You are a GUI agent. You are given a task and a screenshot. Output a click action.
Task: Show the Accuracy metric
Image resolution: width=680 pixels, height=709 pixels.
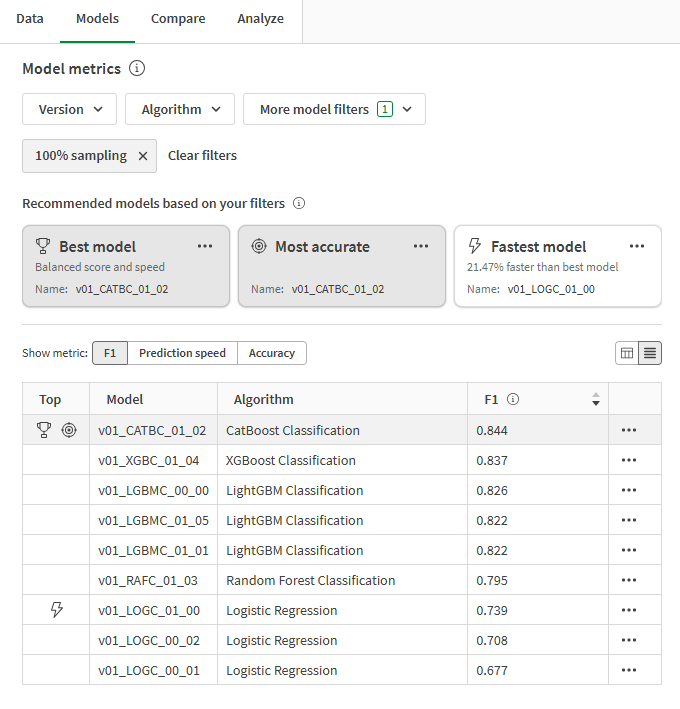[272, 353]
